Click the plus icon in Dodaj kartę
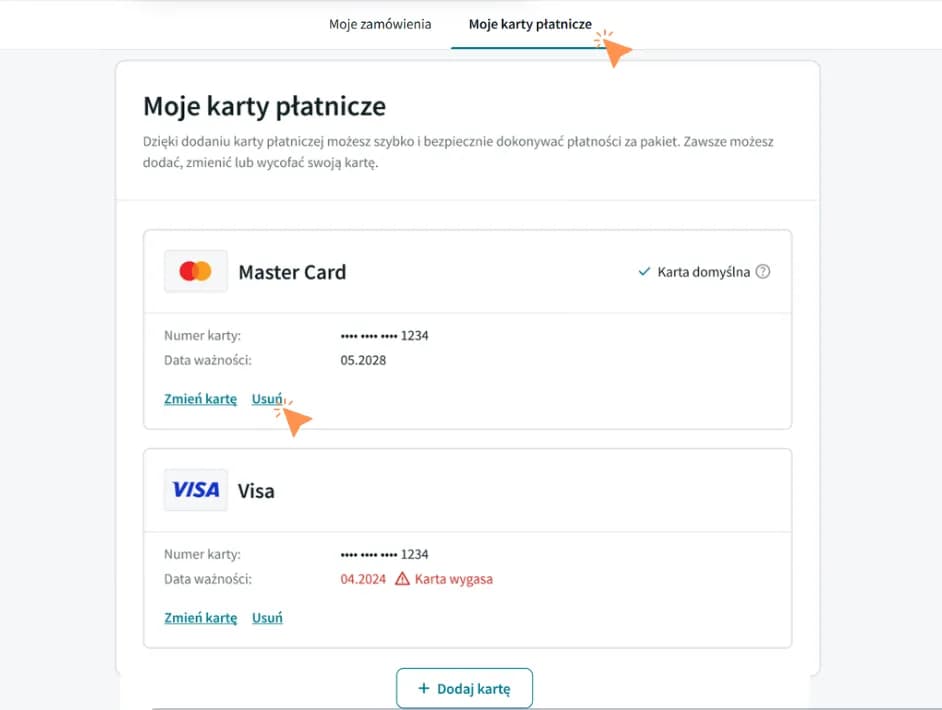Screen dimensions: 942x710 (423, 689)
